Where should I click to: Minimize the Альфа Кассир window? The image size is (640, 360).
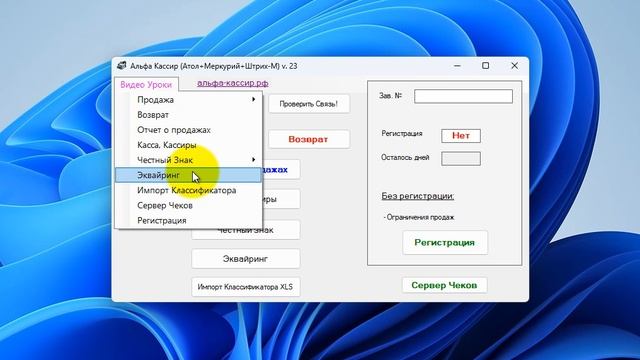click(x=457, y=66)
